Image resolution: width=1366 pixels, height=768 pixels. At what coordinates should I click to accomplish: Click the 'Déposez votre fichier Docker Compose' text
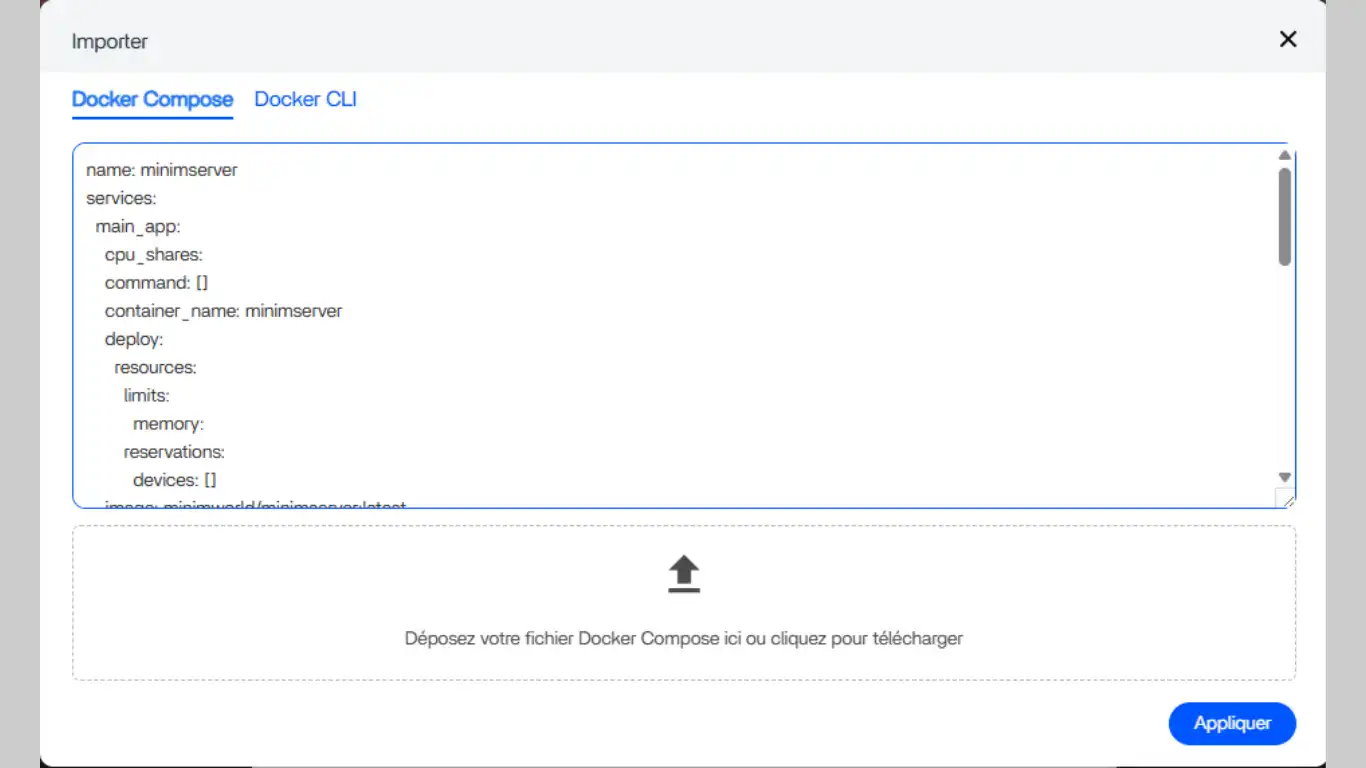pos(683,638)
